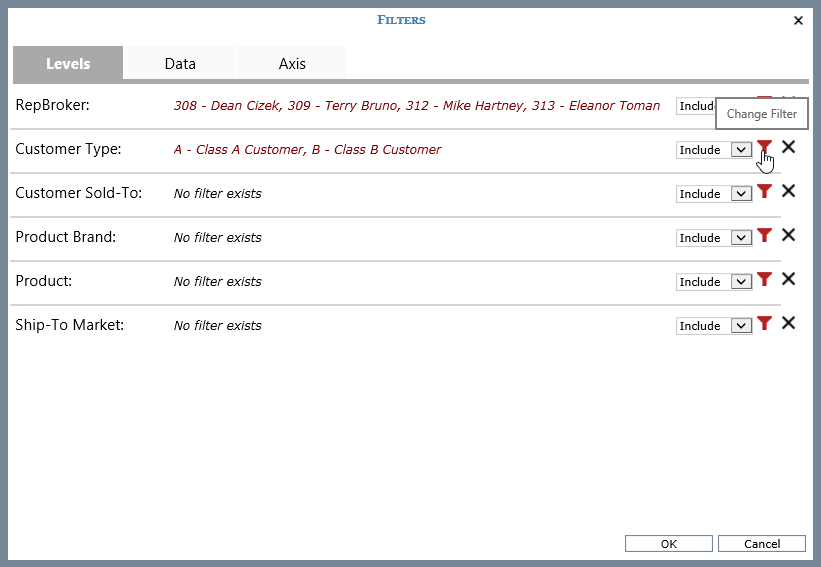Clear the Ship-To Market filter with X icon
Image resolution: width=821 pixels, height=567 pixels.
788,324
